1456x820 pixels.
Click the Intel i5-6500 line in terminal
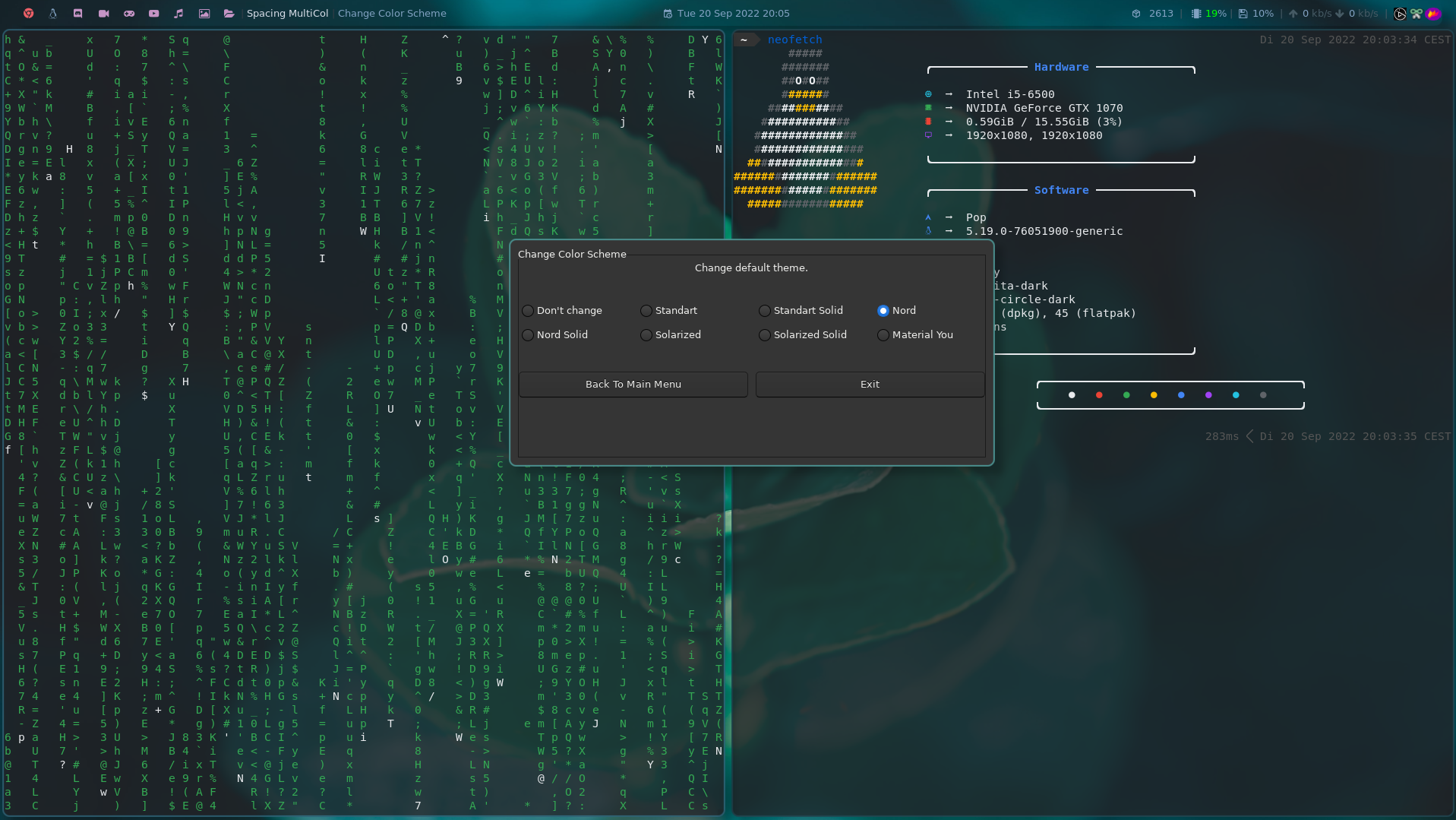coord(1010,94)
